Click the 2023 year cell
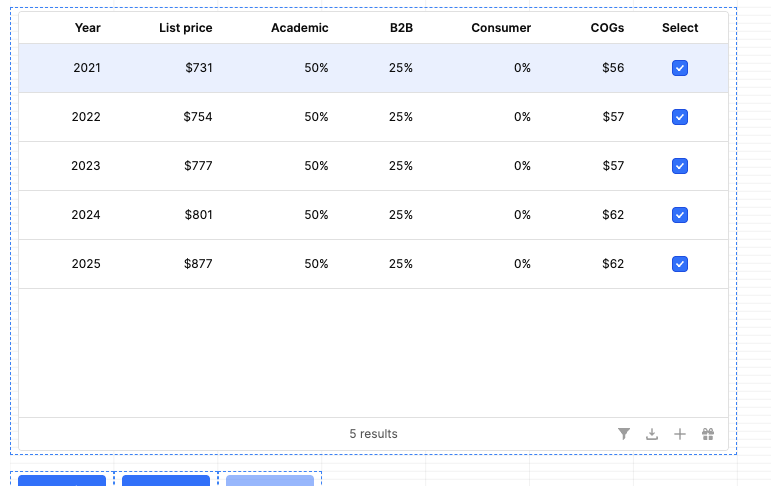 (86, 166)
